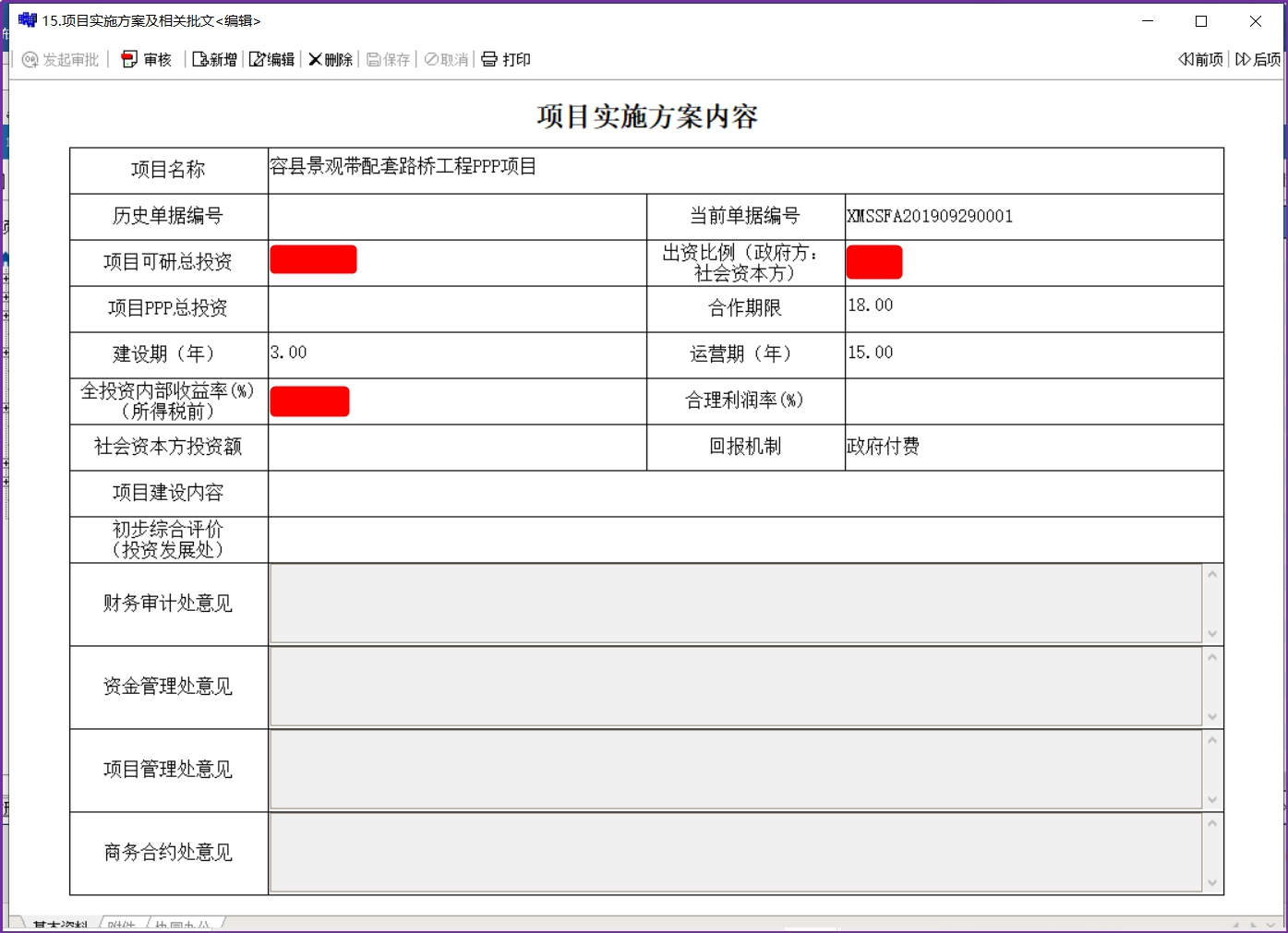1288x933 pixels.
Task: Click 新增 to add a new record
Action: pos(214,60)
